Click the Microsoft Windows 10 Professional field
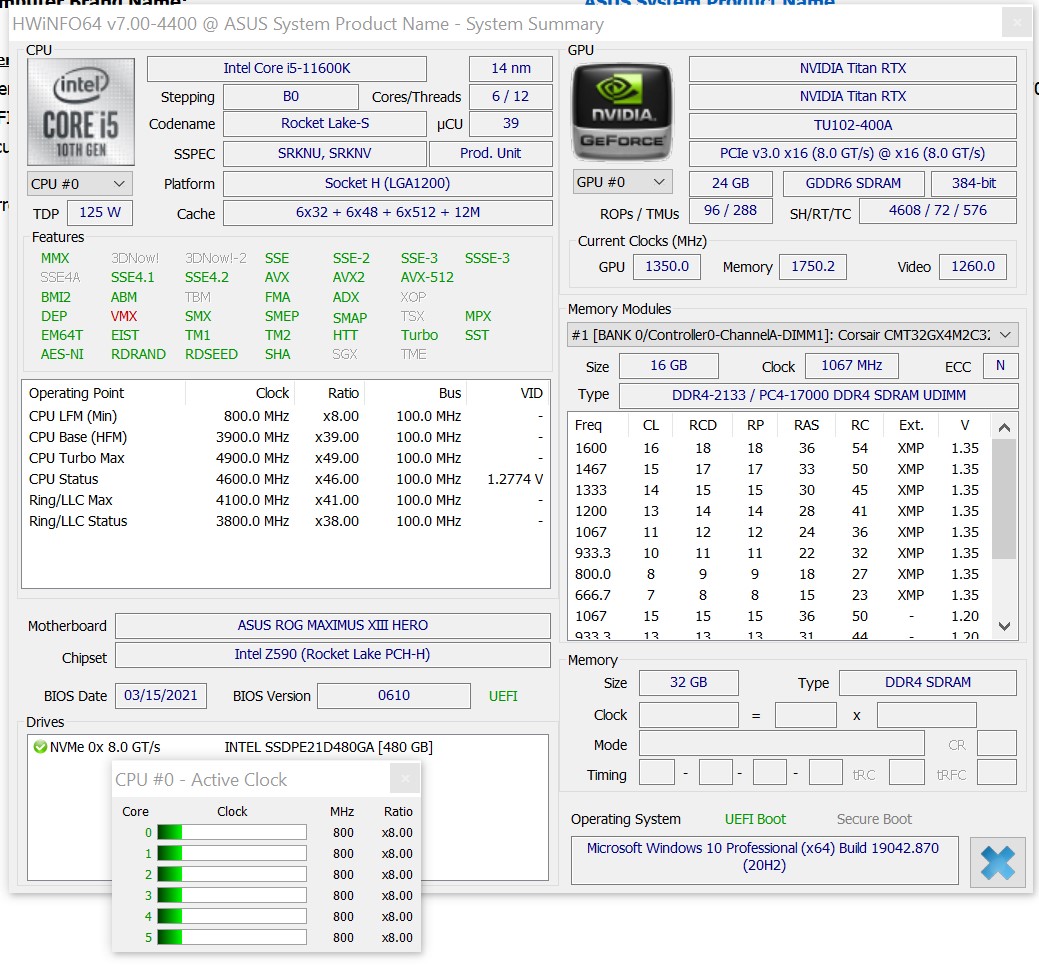The image size is (1039, 966). 765,859
